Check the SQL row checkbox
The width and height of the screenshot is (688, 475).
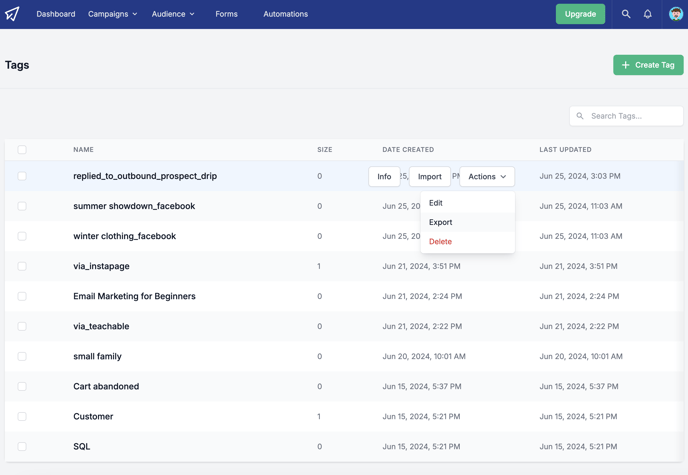22,446
